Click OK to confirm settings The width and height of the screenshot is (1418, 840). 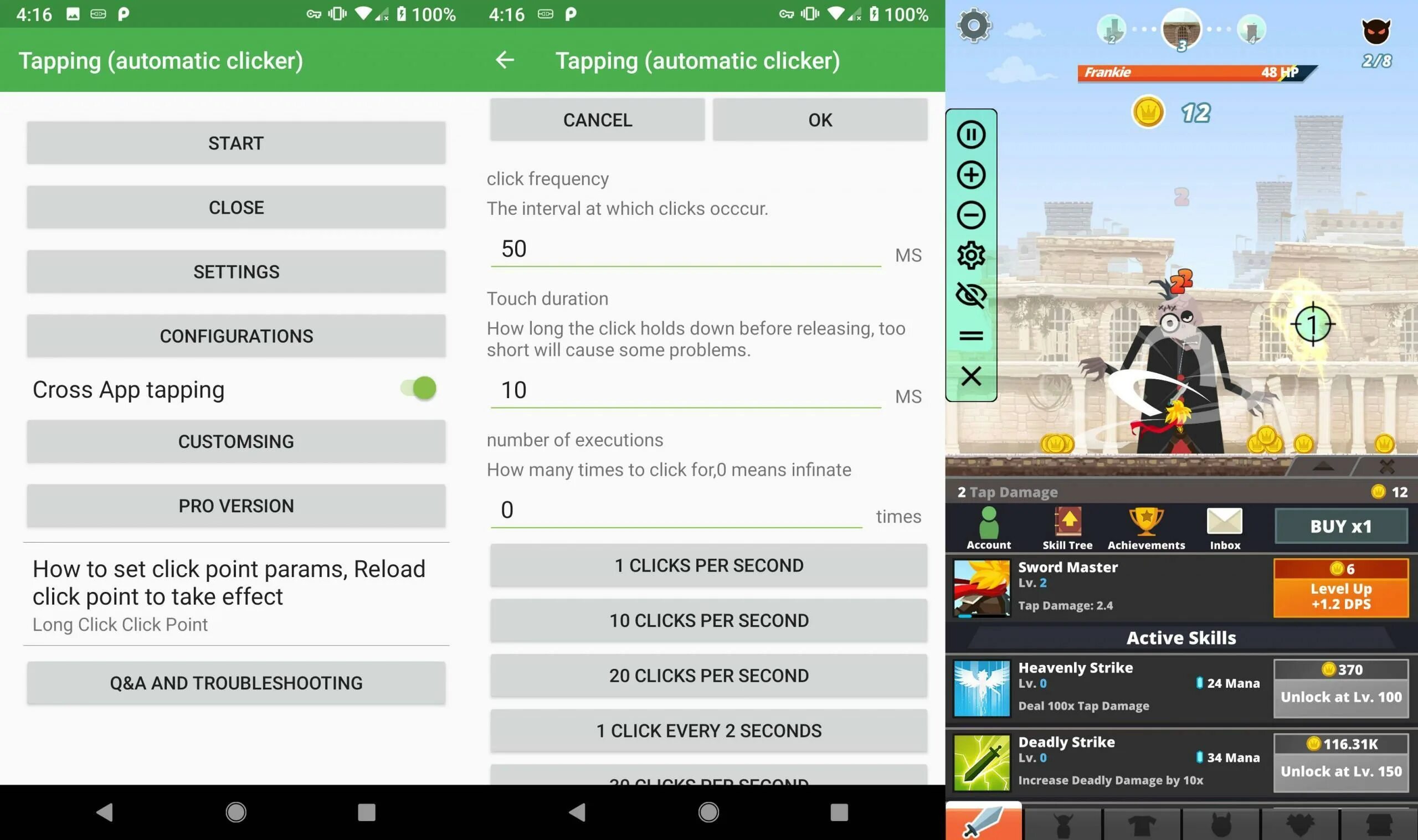click(x=819, y=119)
